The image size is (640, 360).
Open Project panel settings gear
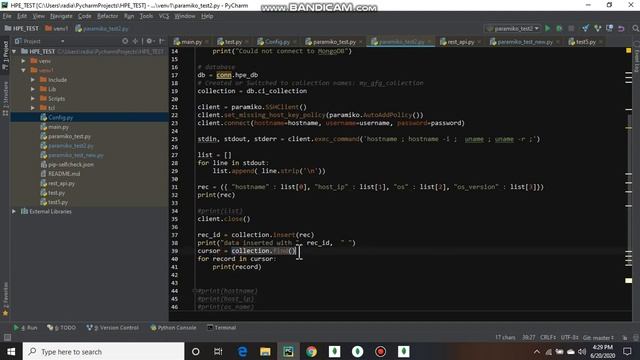(149, 41)
